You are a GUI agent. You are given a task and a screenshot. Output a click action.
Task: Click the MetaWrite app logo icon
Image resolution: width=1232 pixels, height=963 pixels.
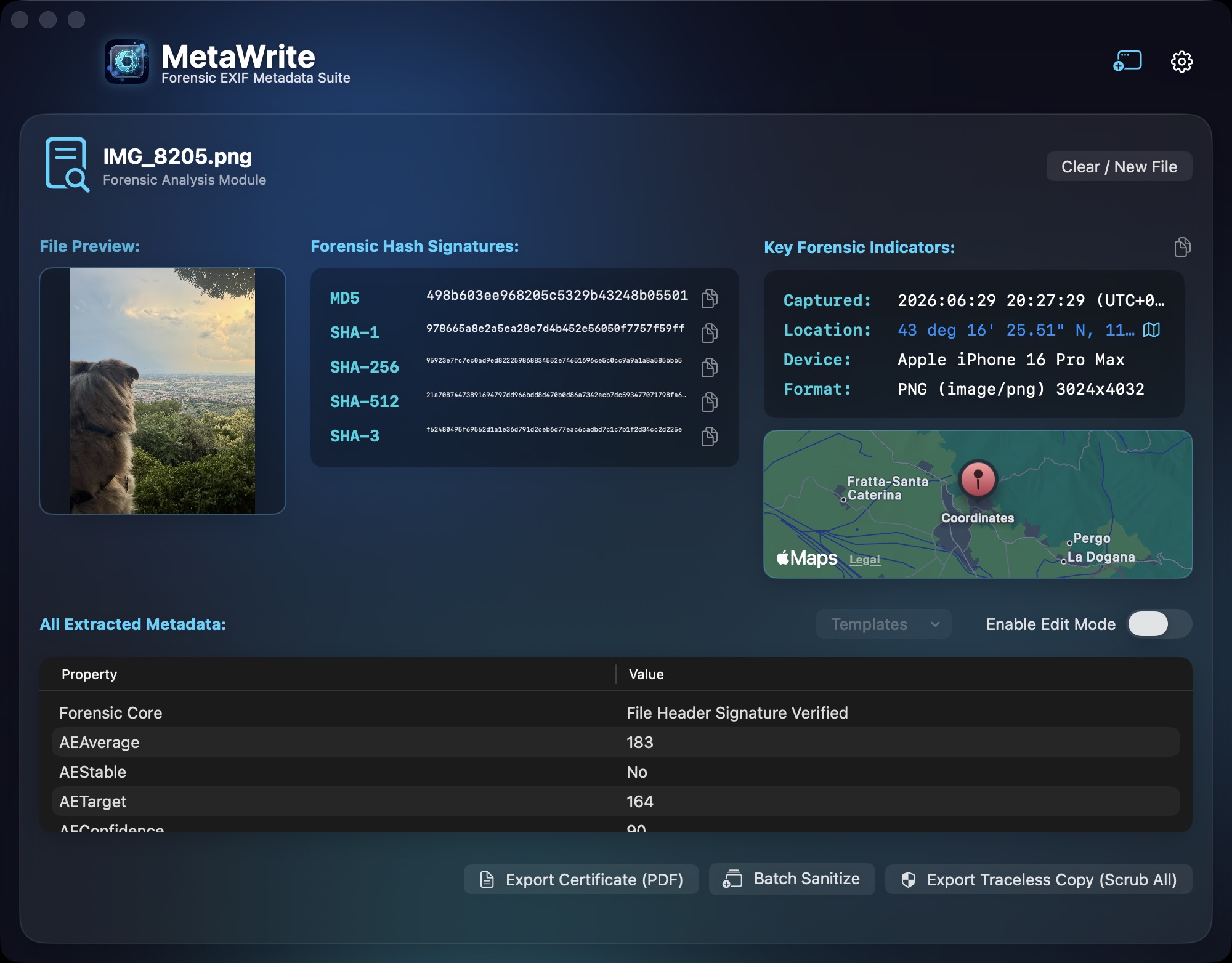(126, 62)
